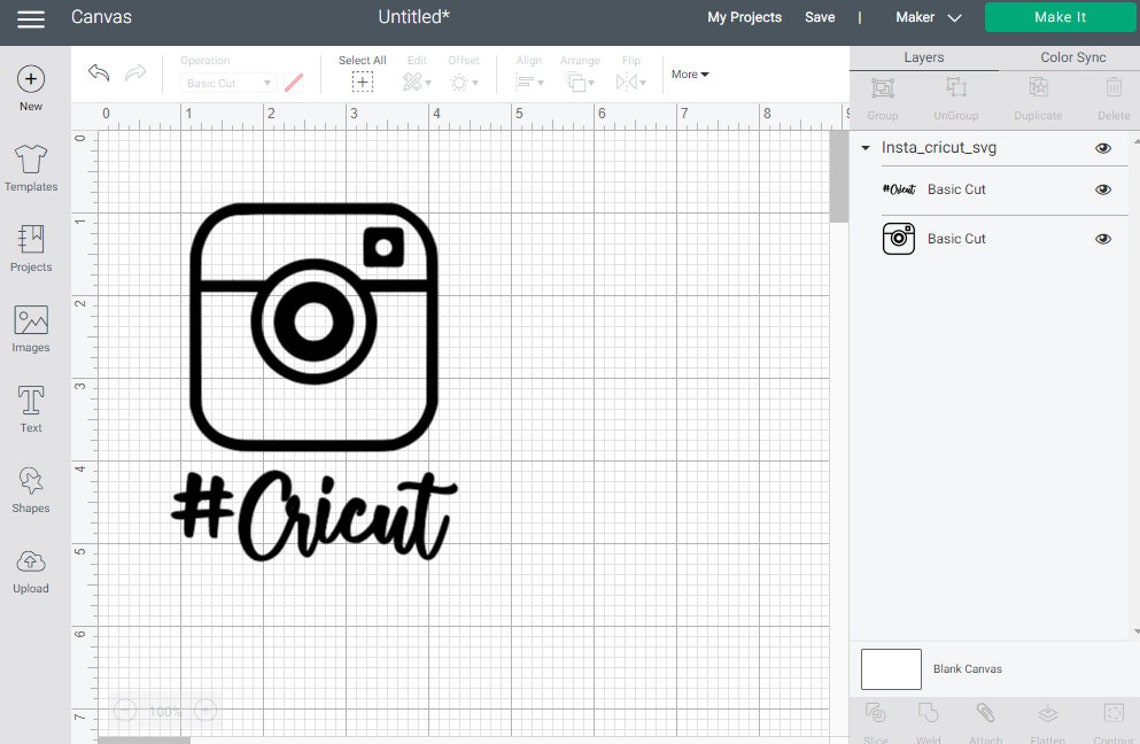The width and height of the screenshot is (1140, 744).
Task: Toggle visibility of the #Cricut text layer
Action: pos(1103,189)
